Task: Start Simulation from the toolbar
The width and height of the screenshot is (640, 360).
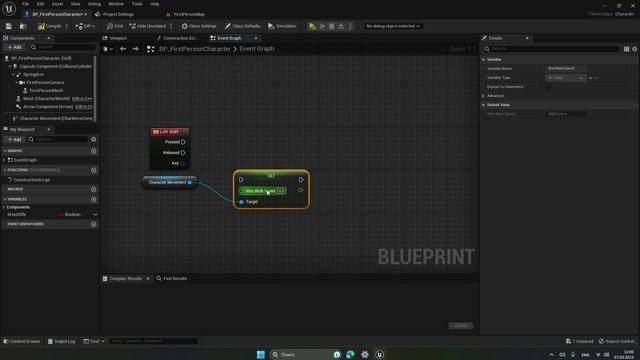Action: click(x=282, y=26)
